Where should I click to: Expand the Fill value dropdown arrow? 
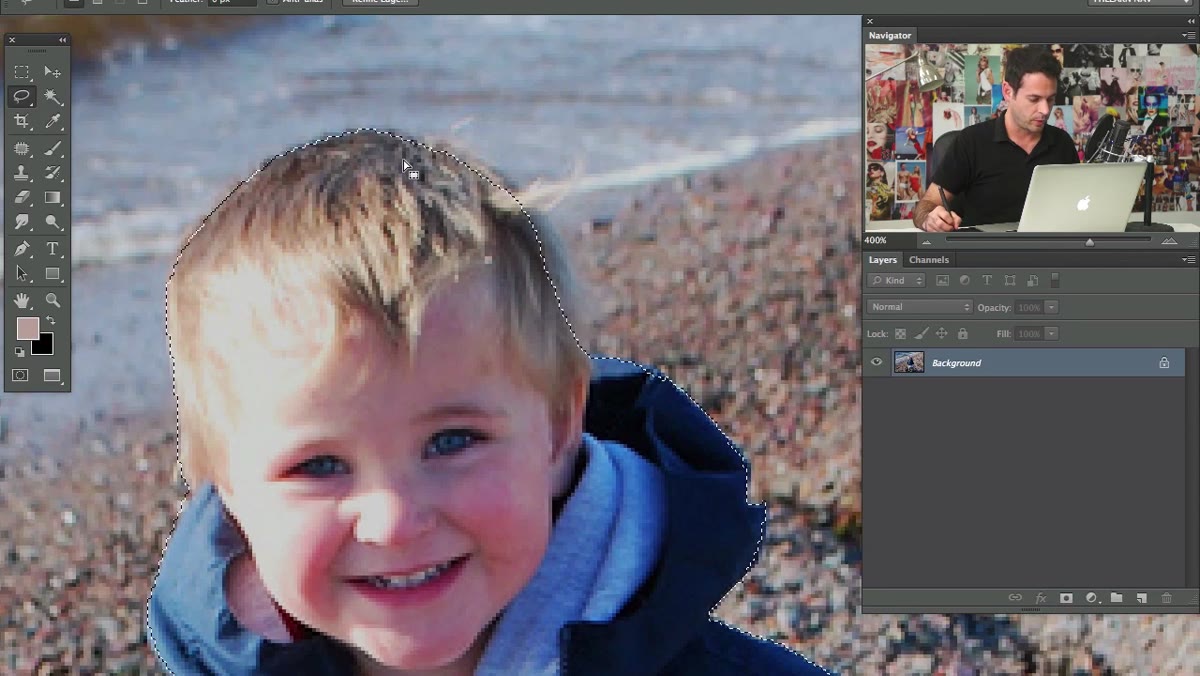[1051, 334]
